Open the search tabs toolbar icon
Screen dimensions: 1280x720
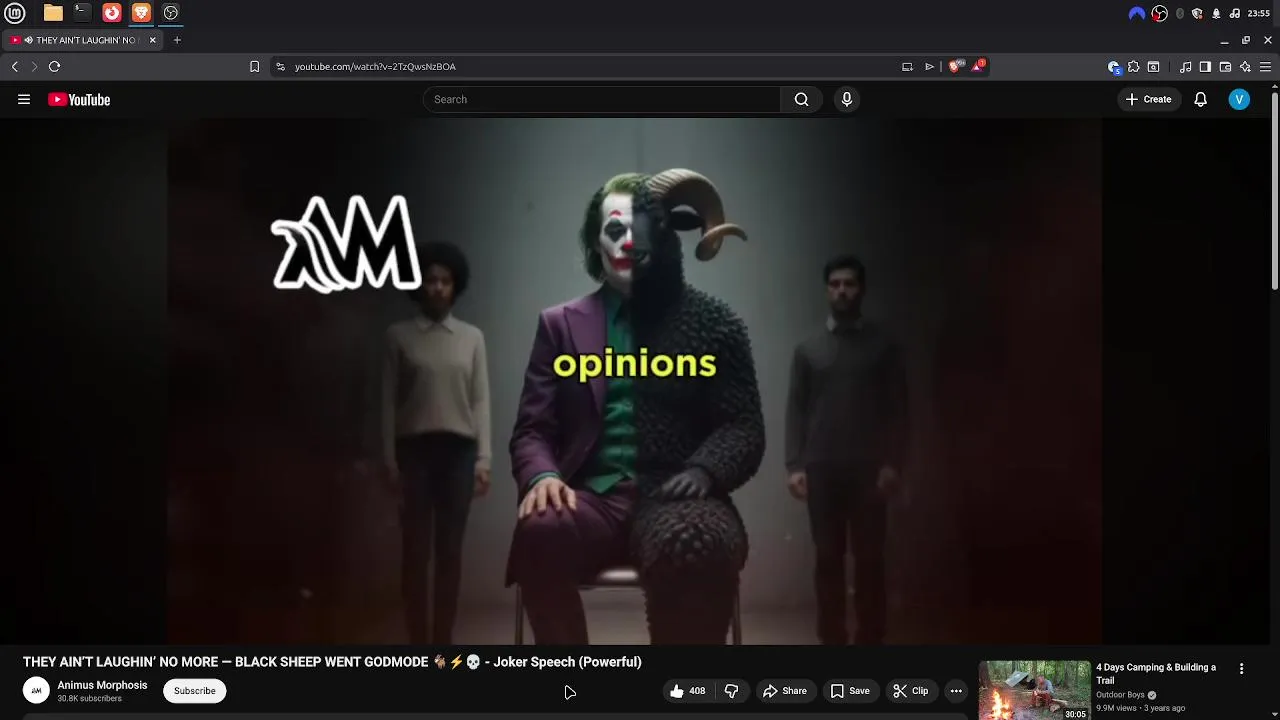(1153, 67)
